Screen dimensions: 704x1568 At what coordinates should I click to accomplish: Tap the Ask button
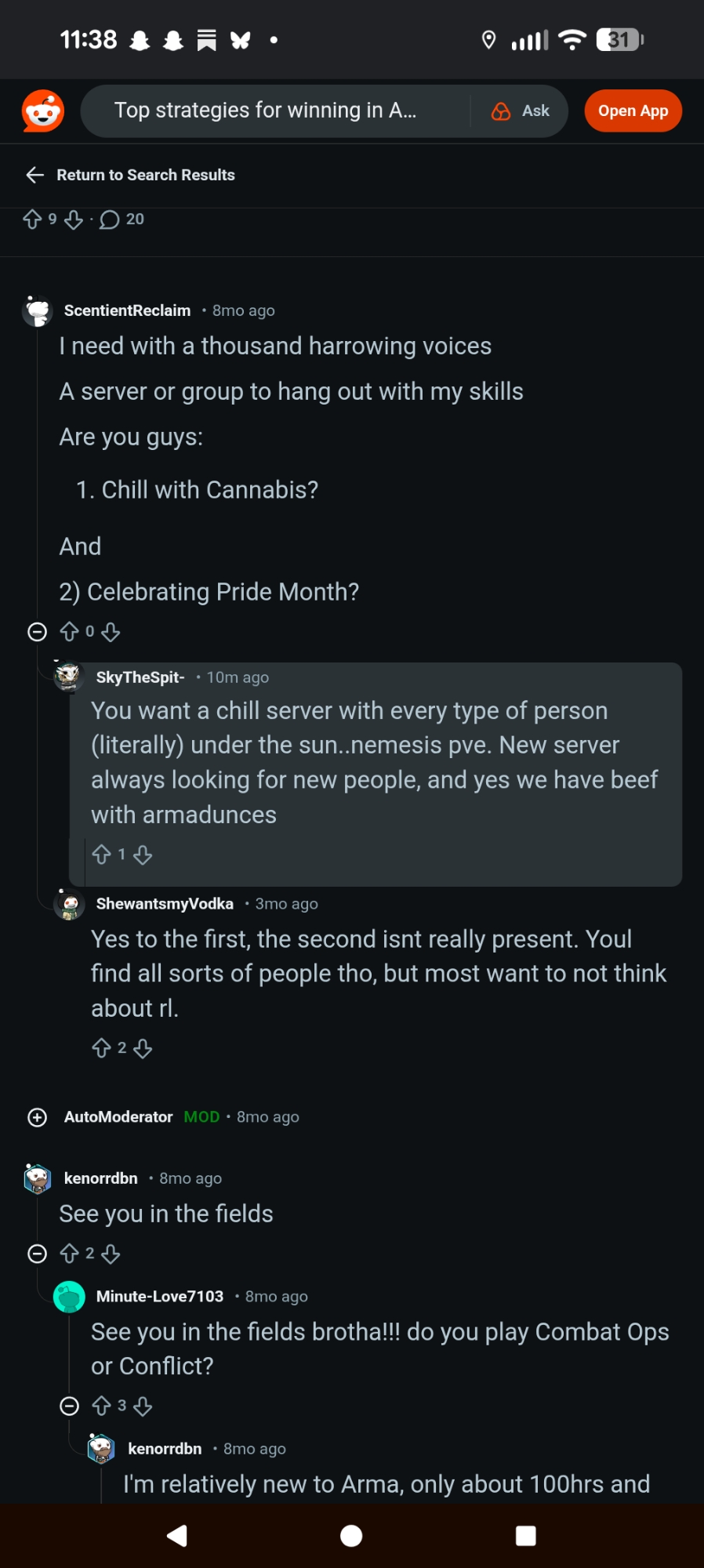[x=521, y=111]
